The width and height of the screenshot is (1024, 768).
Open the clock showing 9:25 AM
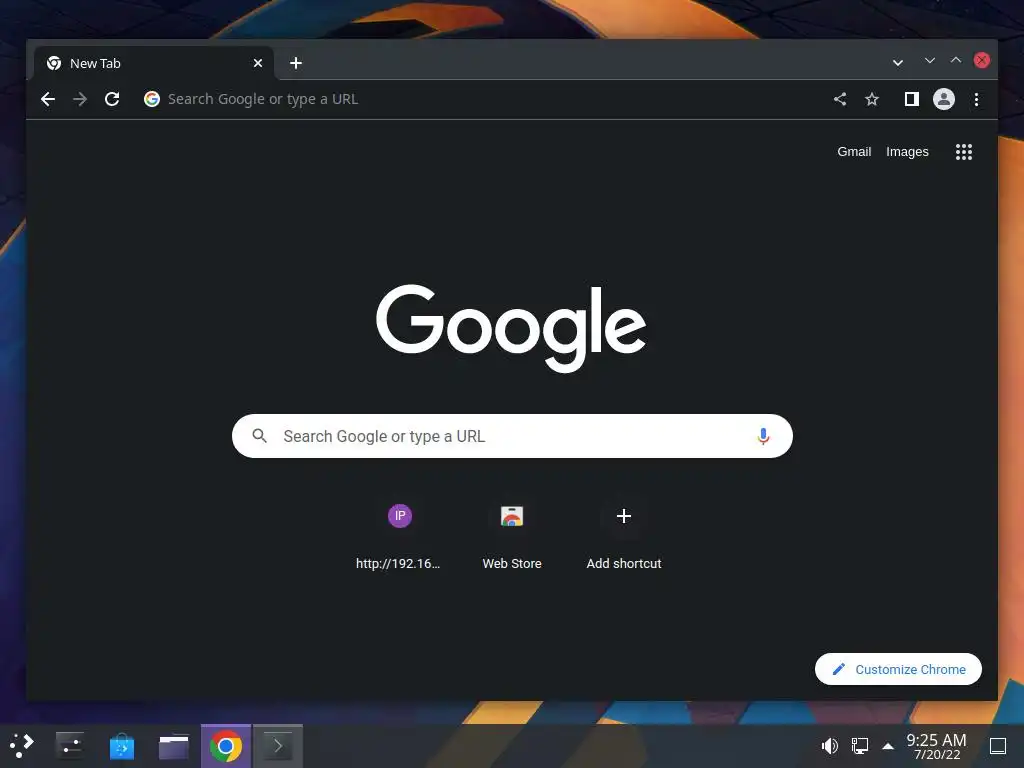(x=936, y=746)
